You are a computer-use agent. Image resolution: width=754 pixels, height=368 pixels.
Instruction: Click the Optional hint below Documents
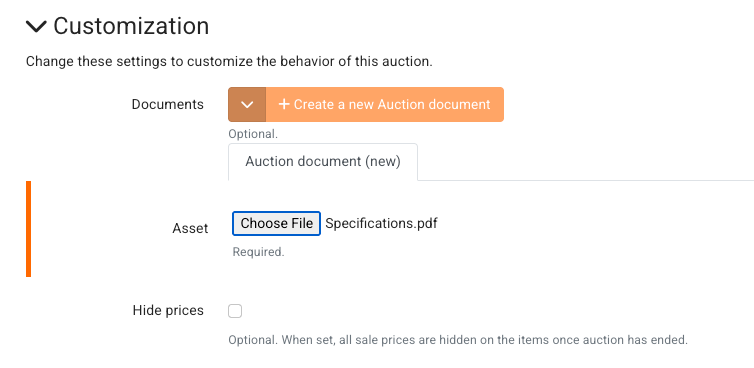click(253, 134)
